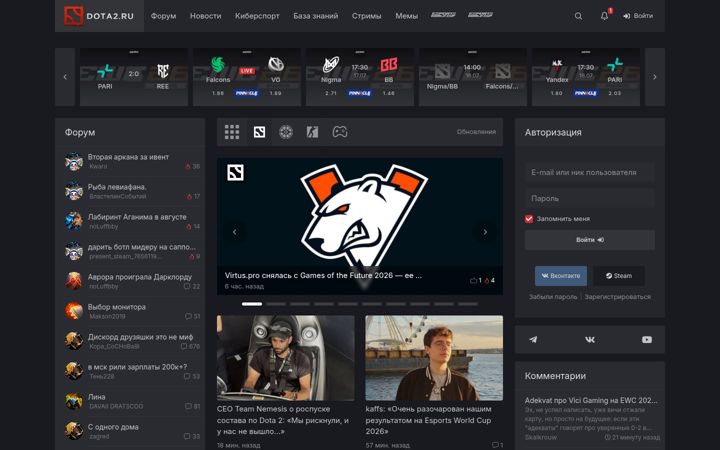Click the Pinnacle badge under Yandex vs PARI
This screenshot has height=450, width=720.
tap(585, 93)
